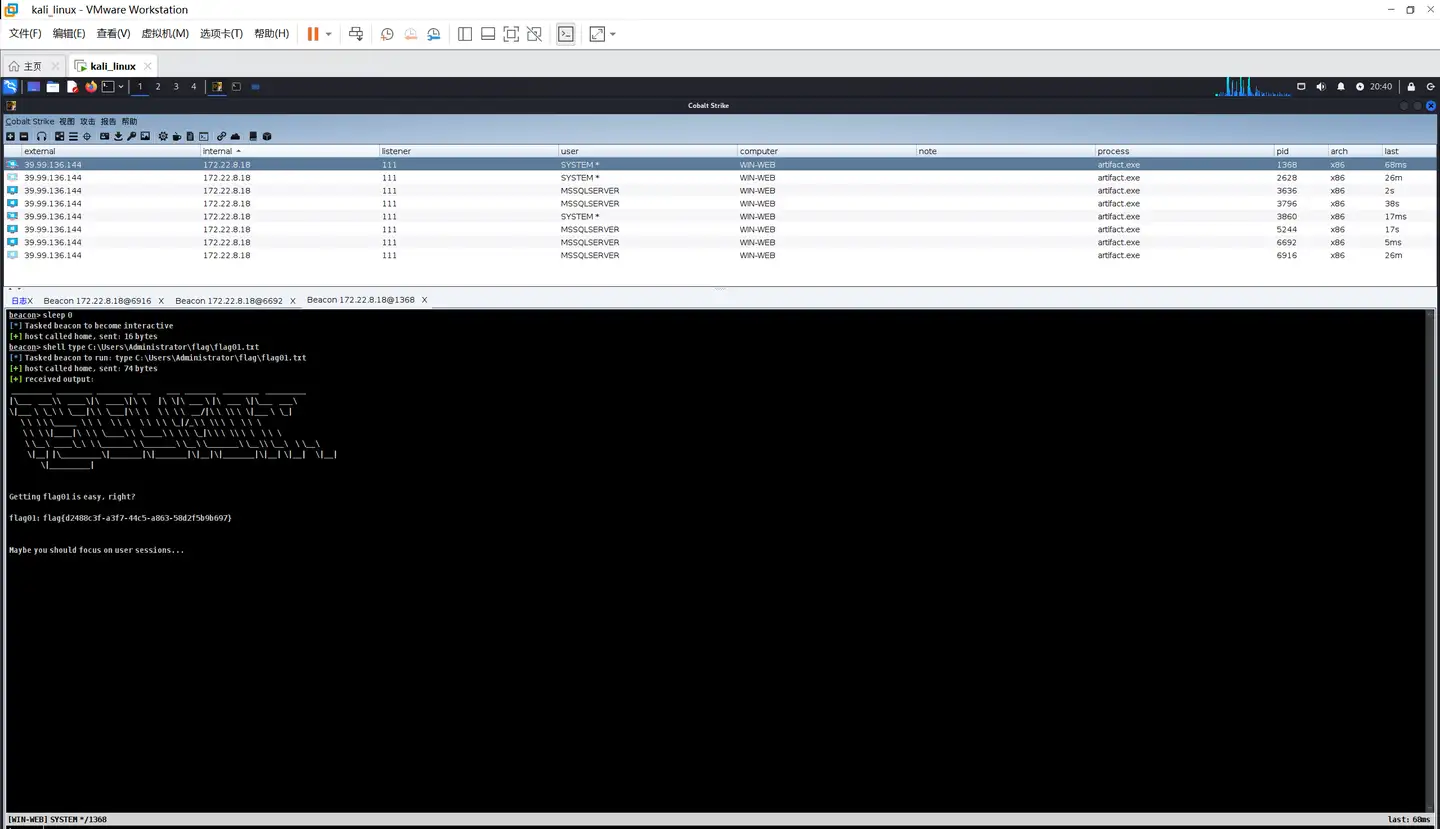Image resolution: width=1440 pixels, height=829 pixels.
Task: Switch to Pivot Graph view icon
Action: [59, 136]
